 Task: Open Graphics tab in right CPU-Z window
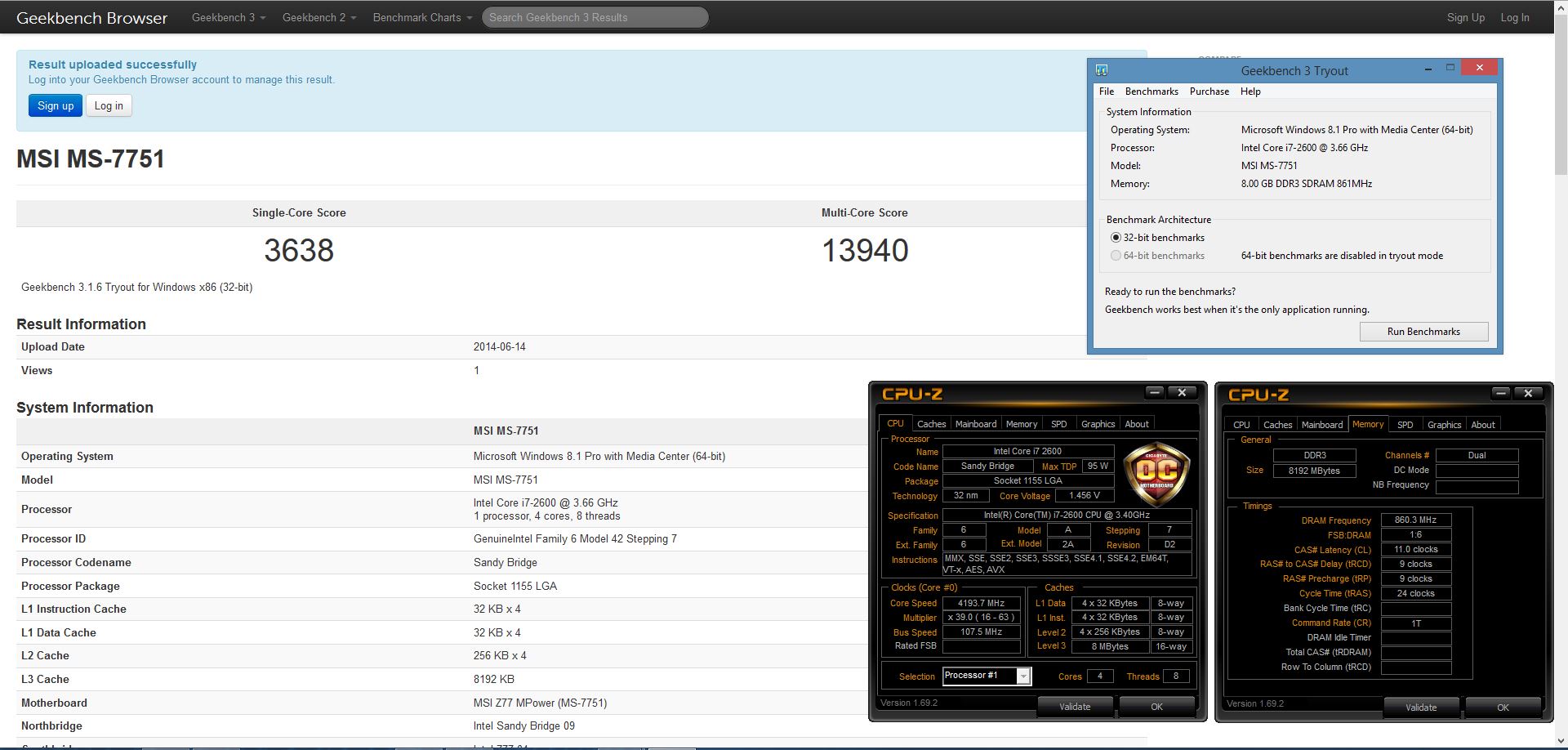pyautogui.click(x=1444, y=425)
